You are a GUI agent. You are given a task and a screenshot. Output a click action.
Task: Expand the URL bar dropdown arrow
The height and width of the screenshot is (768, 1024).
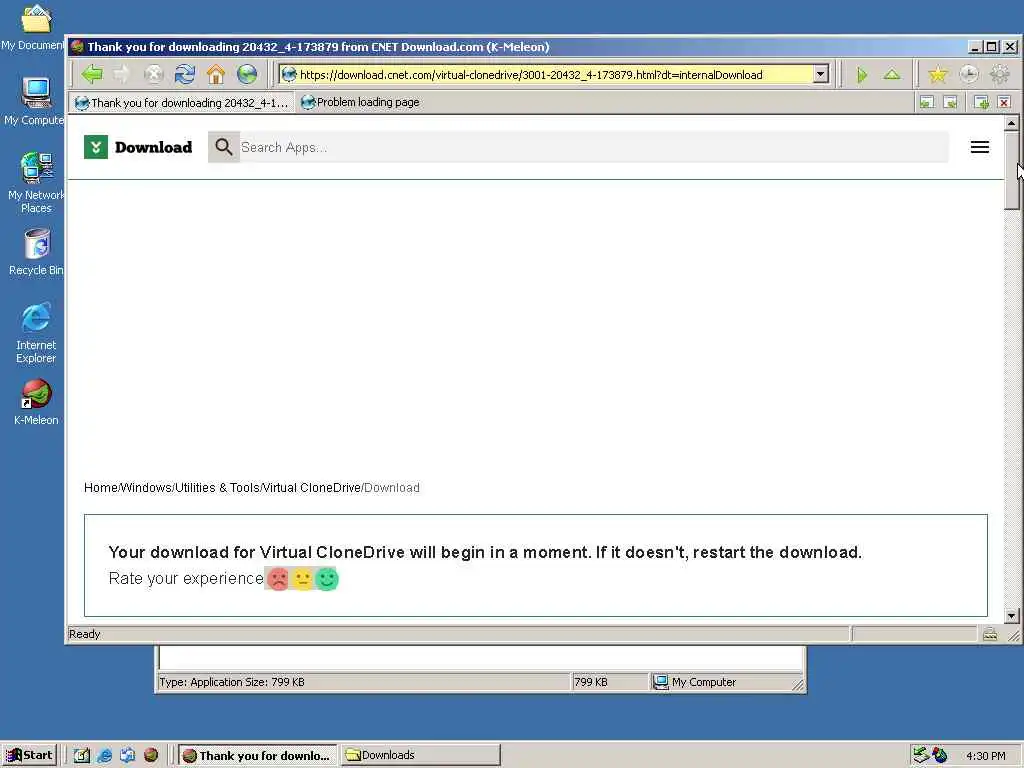(x=821, y=74)
